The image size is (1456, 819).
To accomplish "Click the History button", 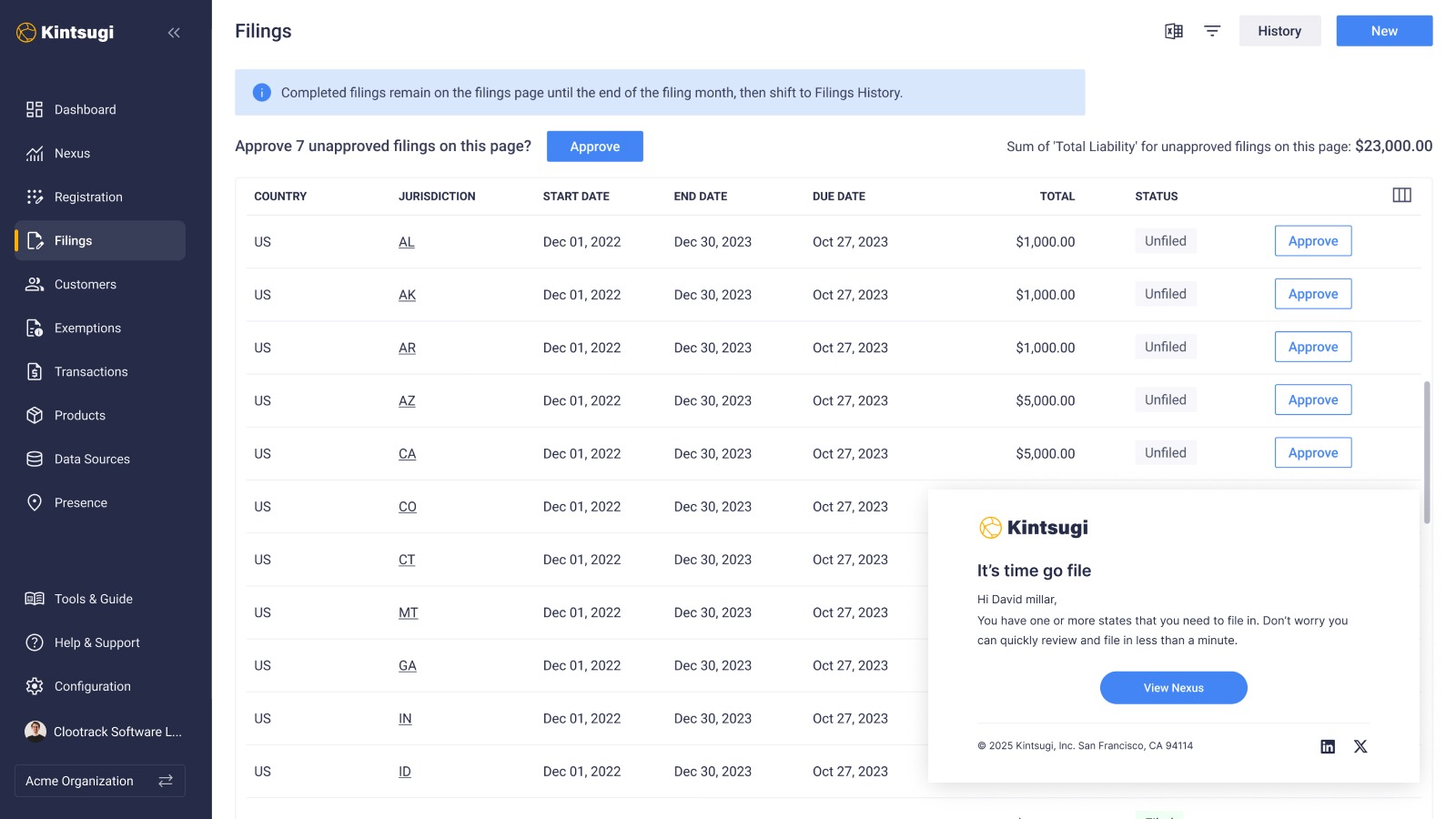I will click(x=1279, y=31).
